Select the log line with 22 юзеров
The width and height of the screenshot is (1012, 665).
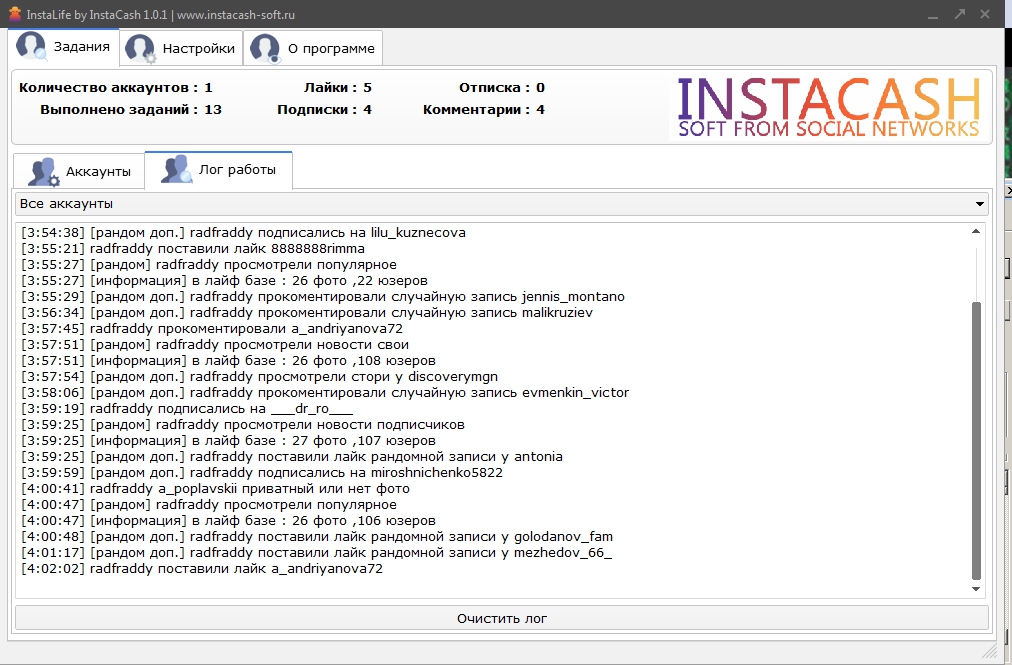coord(224,281)
